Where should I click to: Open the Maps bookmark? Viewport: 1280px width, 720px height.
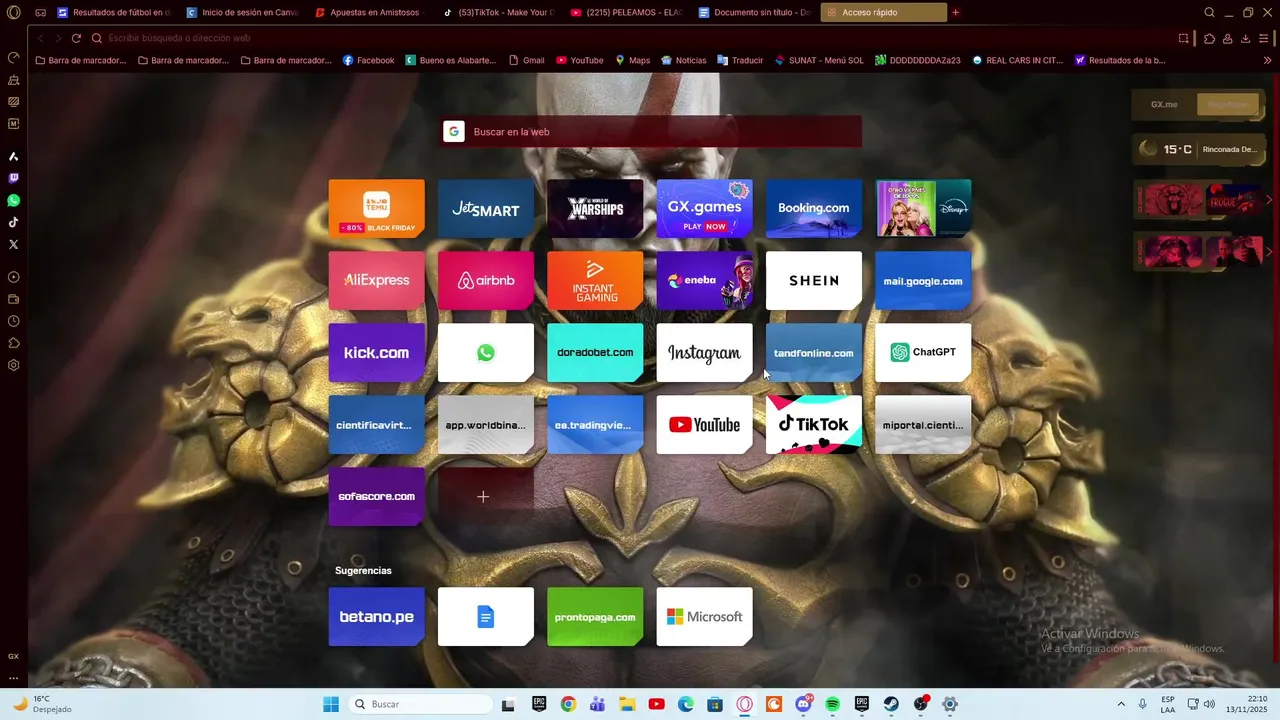[x=632, y=60]
